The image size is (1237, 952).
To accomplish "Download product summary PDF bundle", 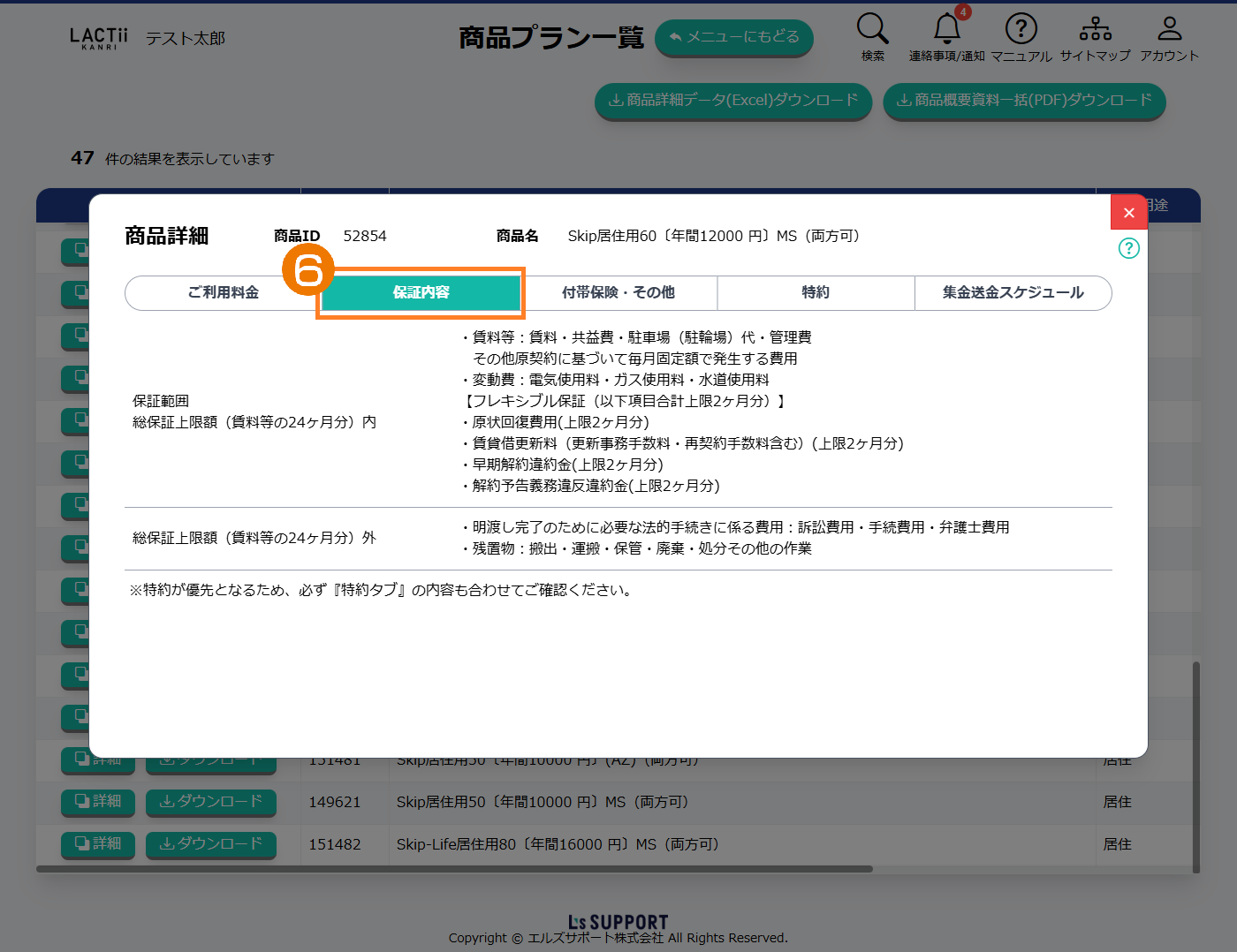I will coord(1024,101).
